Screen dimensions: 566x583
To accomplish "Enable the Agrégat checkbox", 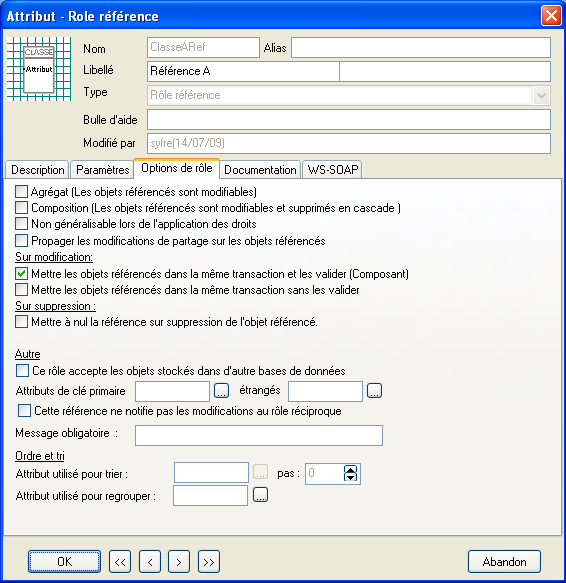I will [21, 191].
